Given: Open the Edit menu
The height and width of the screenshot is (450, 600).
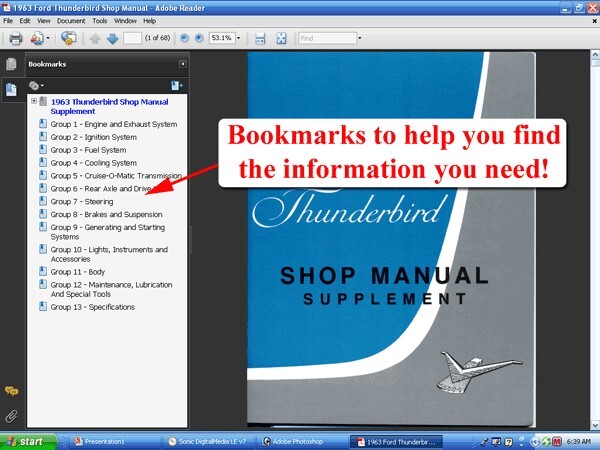Looking at the screenshot, I should coord(25,21).
